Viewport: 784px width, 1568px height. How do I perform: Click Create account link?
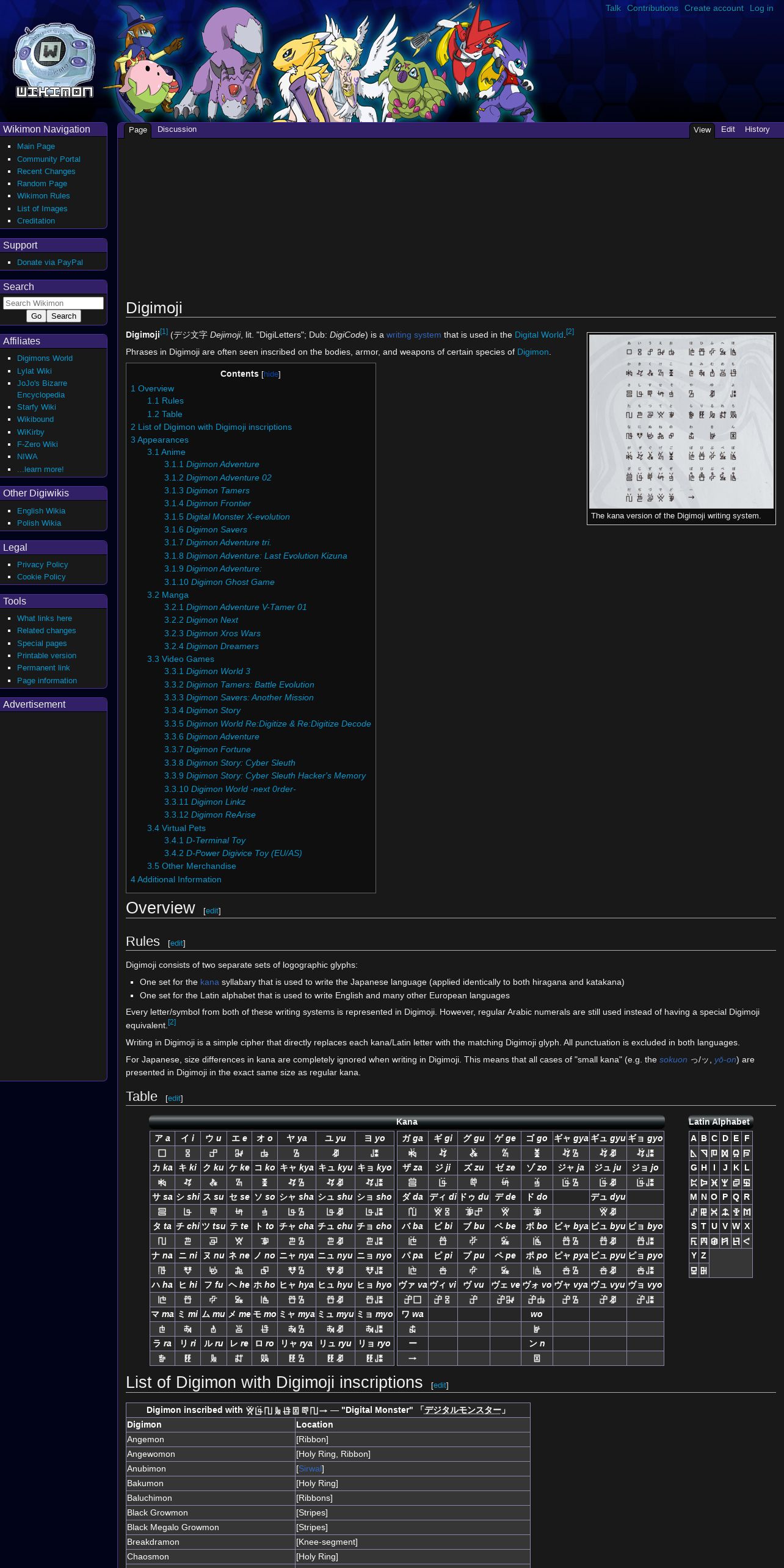pyautogui.click(x=714, y=8)
